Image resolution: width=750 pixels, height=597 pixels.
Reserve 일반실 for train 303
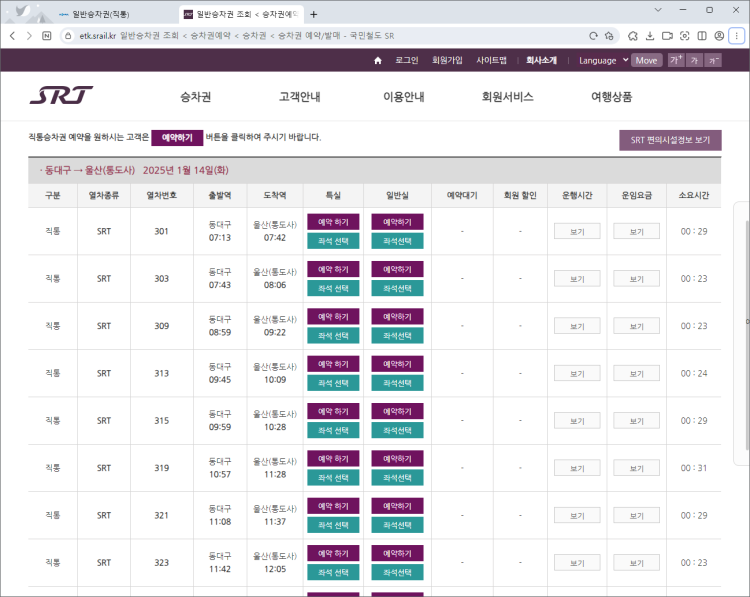(397, 269)
